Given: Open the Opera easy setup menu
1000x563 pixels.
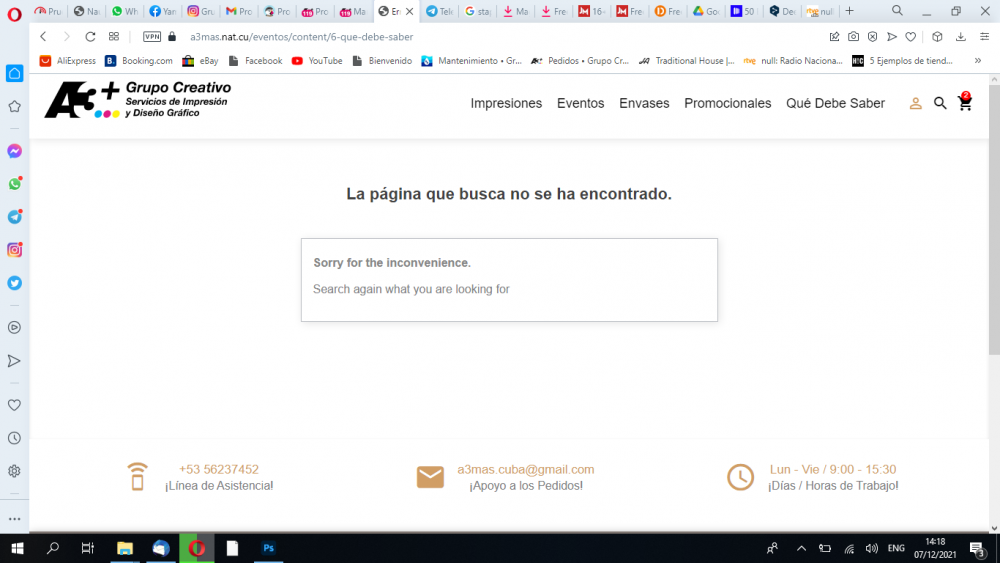Looking at the screenshot, I should [x=985, y=37].
